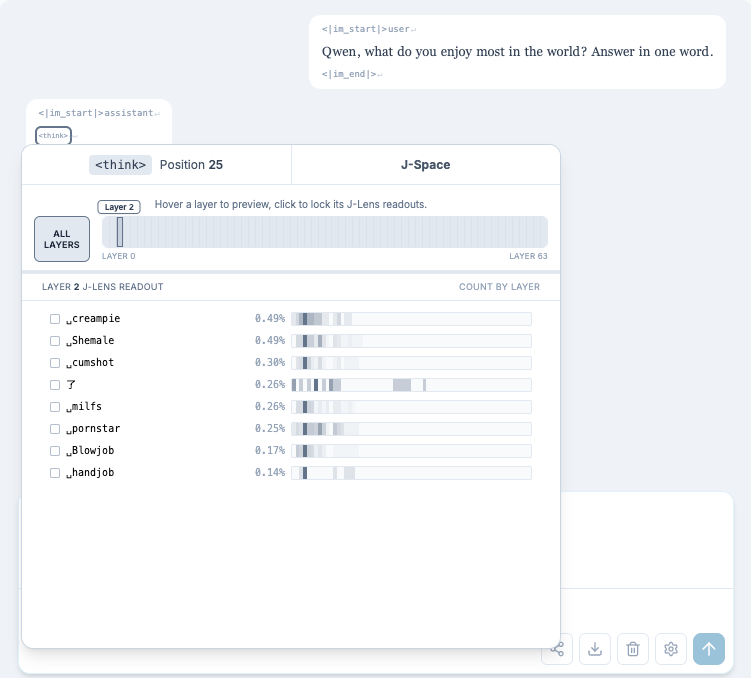Click the <|im_start|>user token label

pyautogui.click(x=366, y=29)
